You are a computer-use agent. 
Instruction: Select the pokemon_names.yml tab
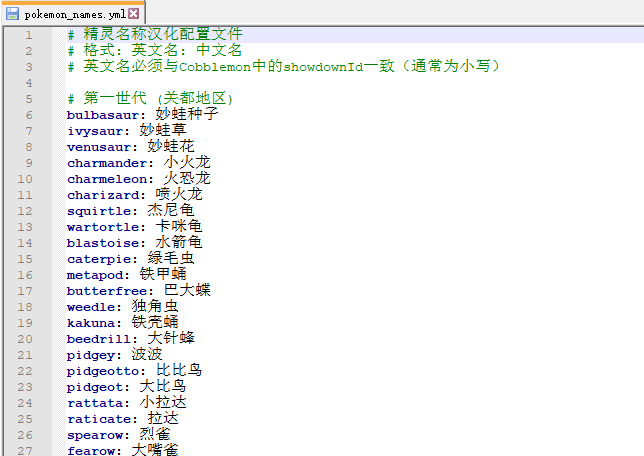point(74,14)
